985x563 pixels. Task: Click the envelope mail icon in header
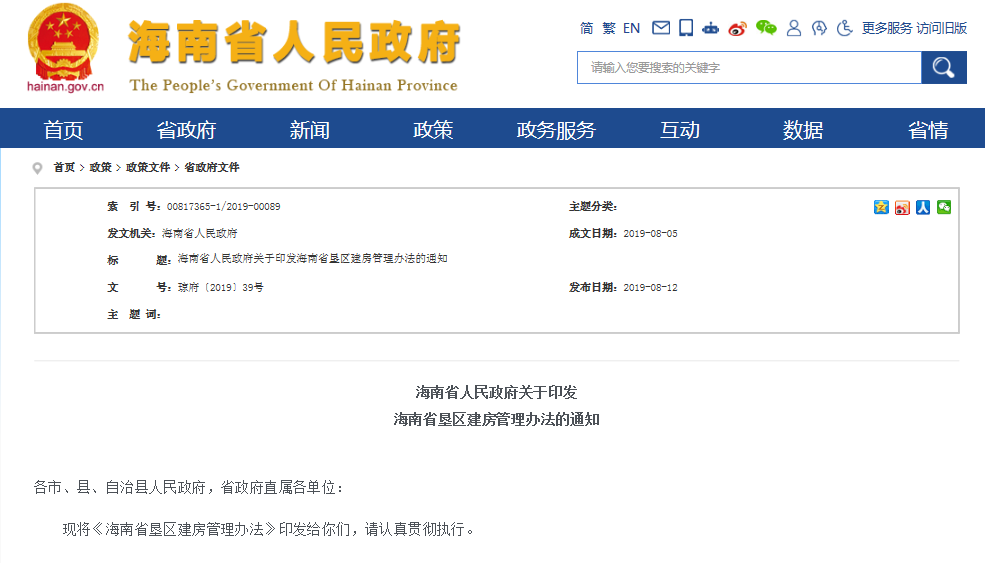click(661, 28)
